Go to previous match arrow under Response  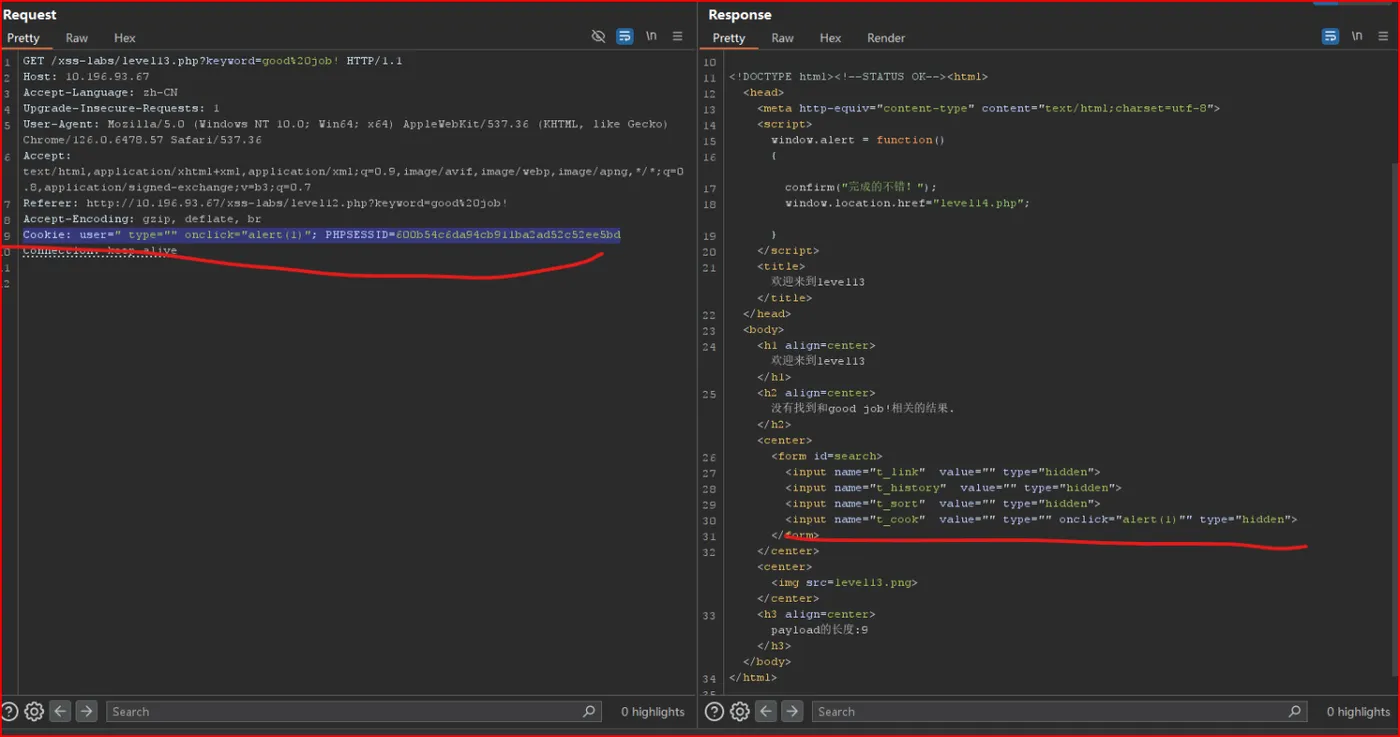pyautogui.click(x=766, y=711)
